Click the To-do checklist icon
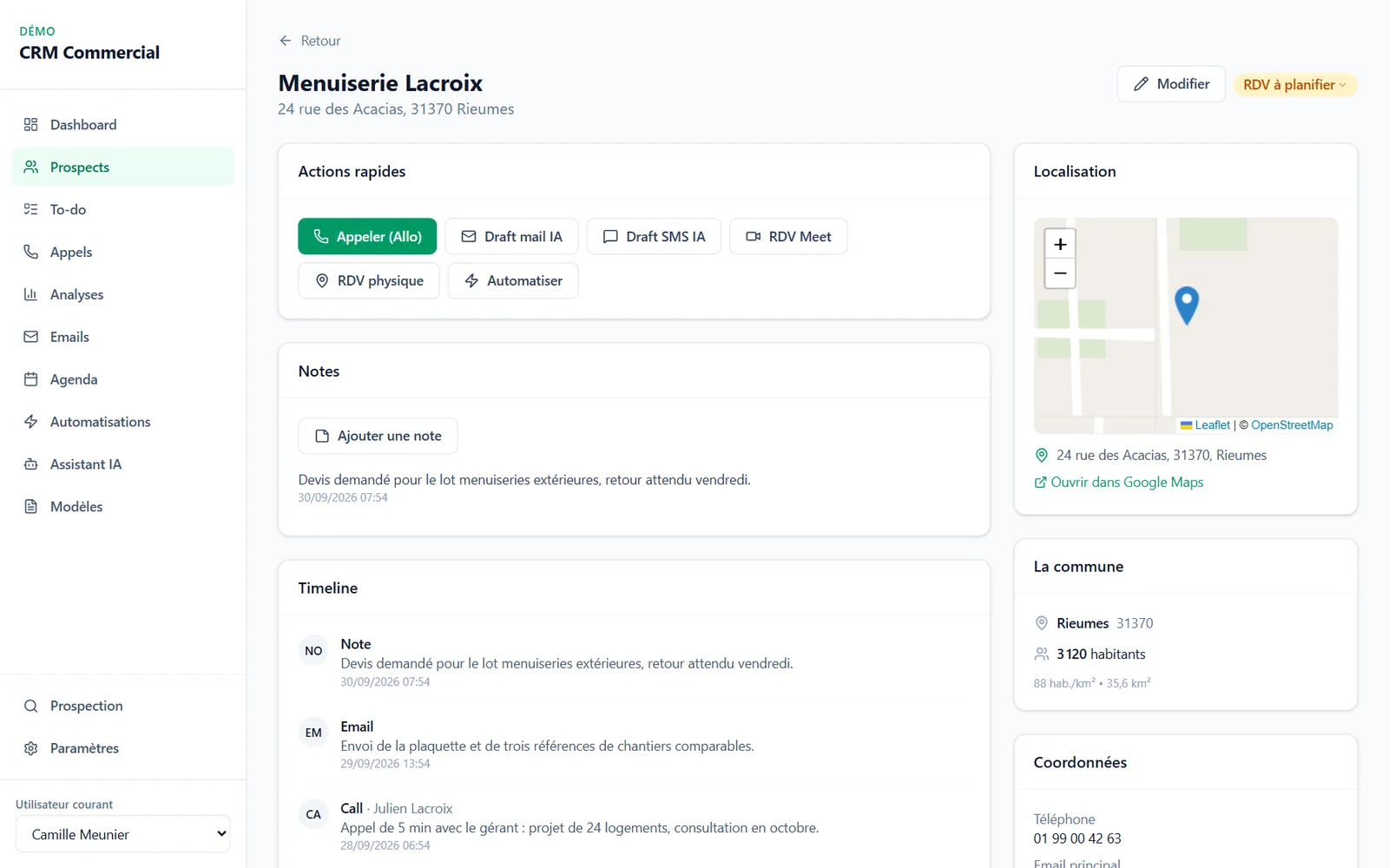The width and height of the screenshot is (1389, 868). coord(31,209)
